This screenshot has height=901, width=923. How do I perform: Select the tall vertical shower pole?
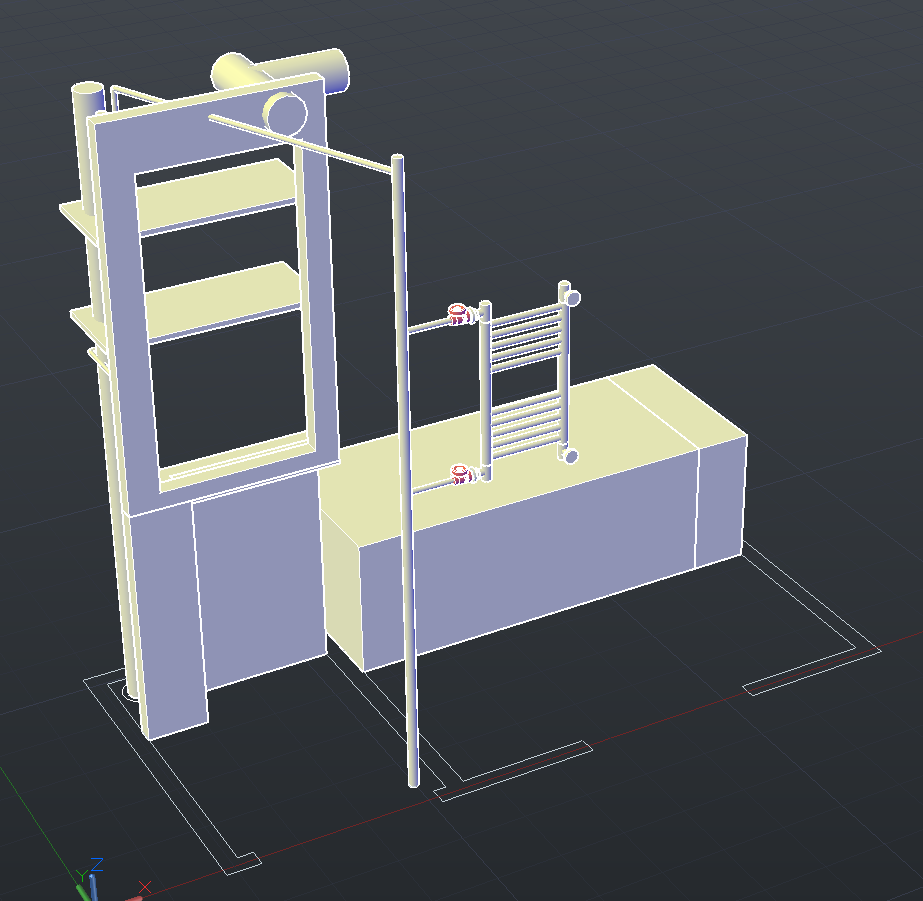click(406, 471)
